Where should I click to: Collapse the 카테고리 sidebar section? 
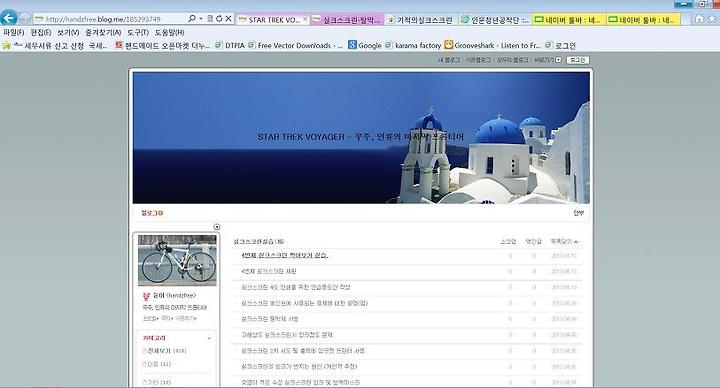coord(209,338)
